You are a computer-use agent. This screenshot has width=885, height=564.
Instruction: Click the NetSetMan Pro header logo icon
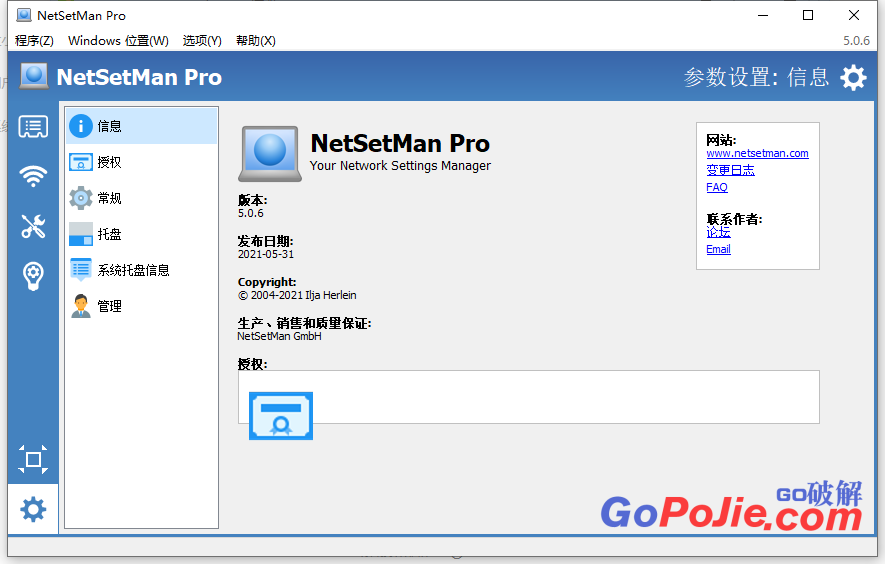tap(34, 76)
